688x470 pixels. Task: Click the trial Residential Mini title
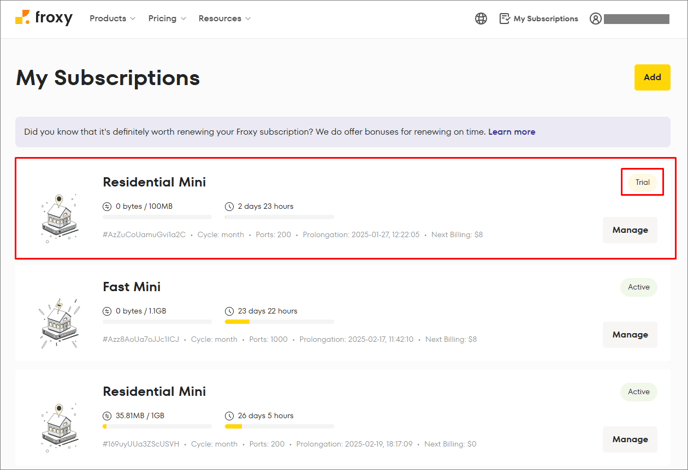[x=154, y=182]
